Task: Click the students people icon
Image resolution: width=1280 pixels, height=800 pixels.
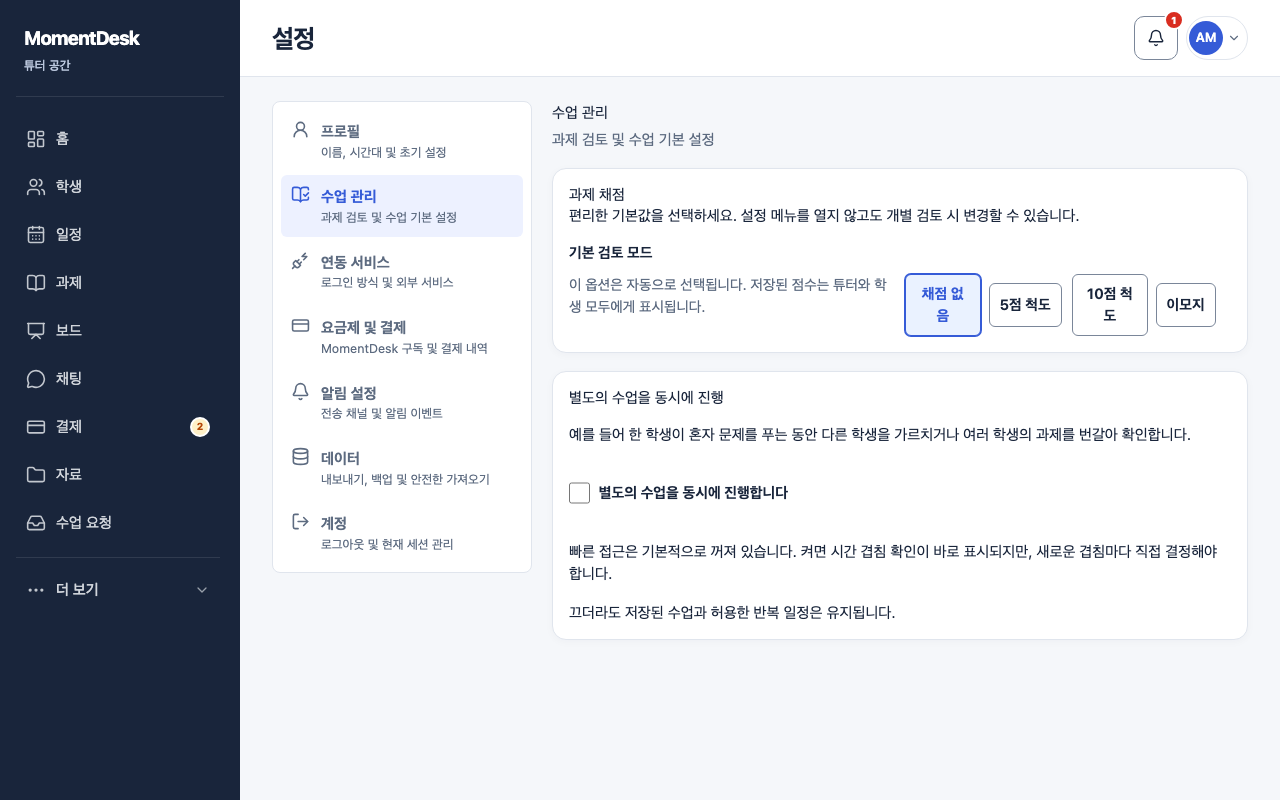Action: click(36, 187)
